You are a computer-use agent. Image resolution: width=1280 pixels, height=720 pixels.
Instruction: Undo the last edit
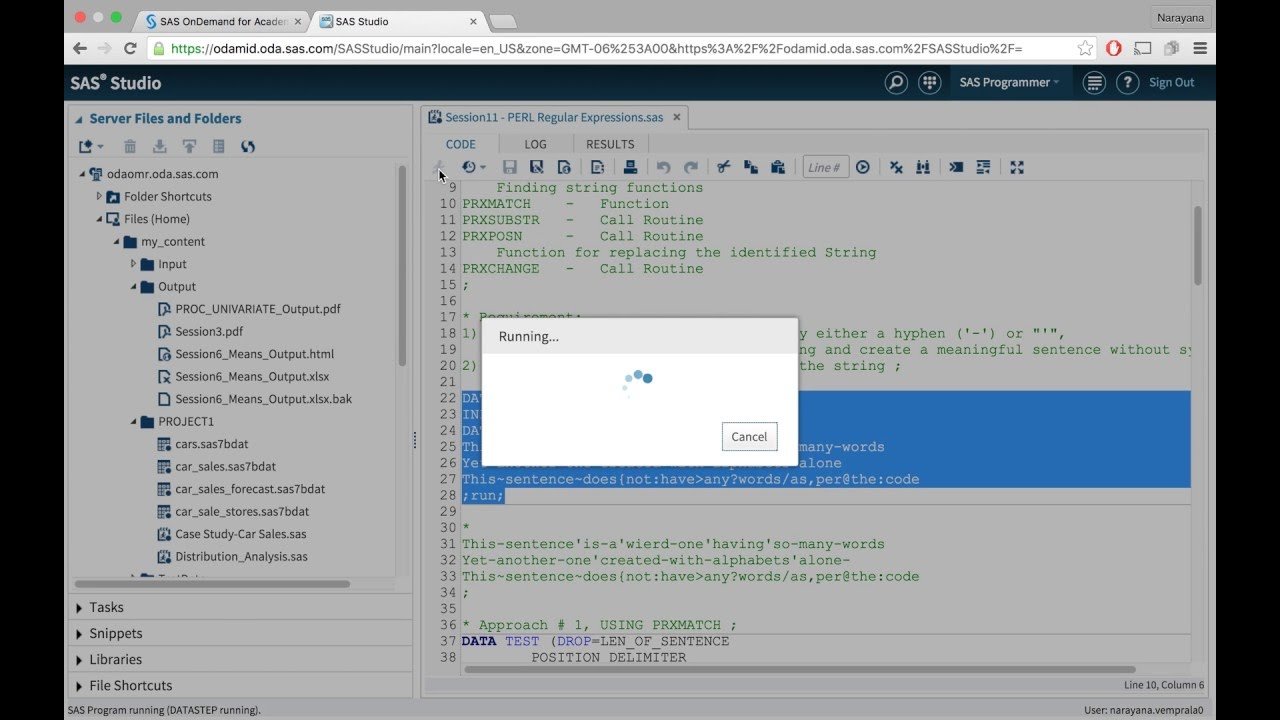663,167
